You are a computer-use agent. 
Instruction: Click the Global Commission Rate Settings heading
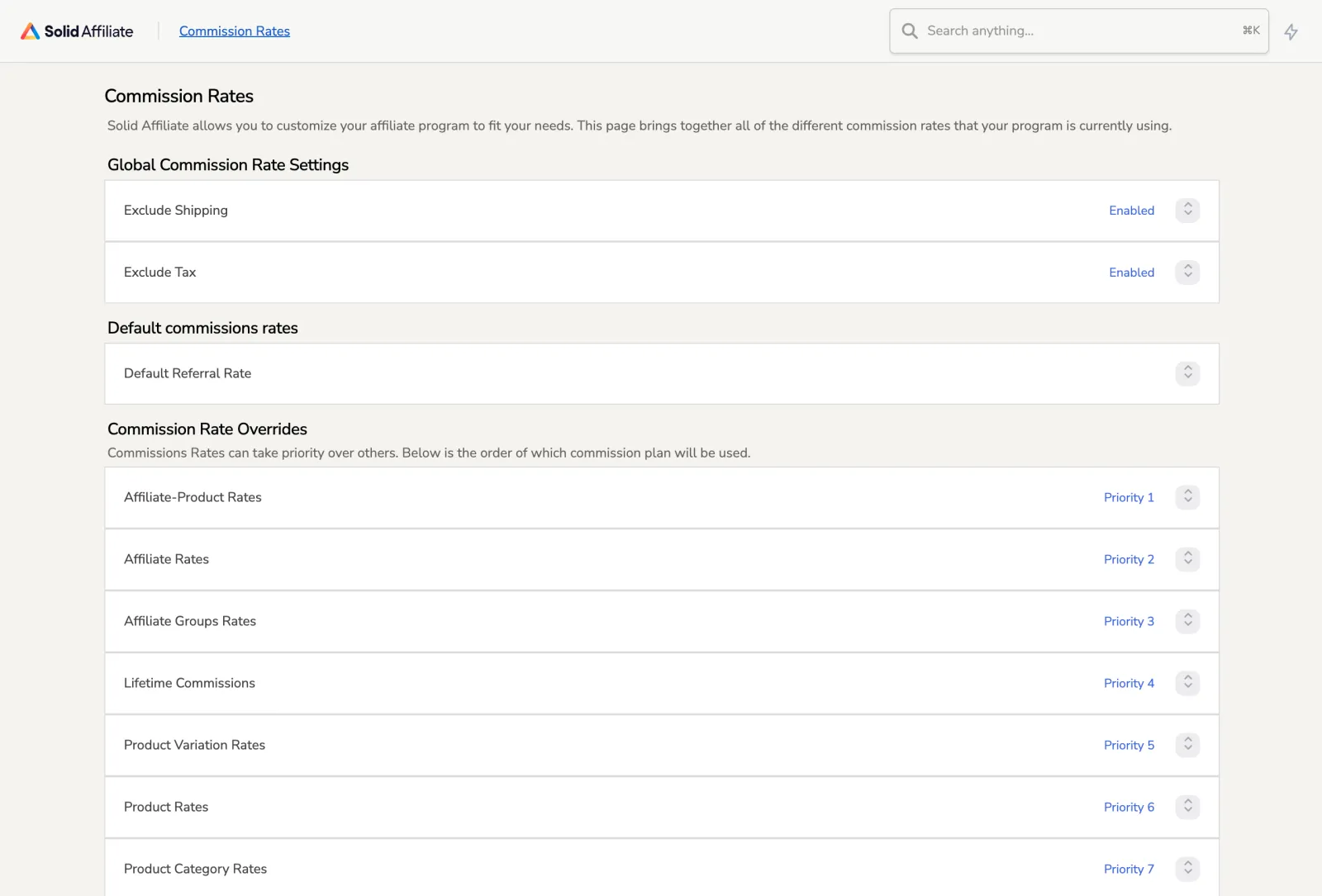(x=228, y=165)
